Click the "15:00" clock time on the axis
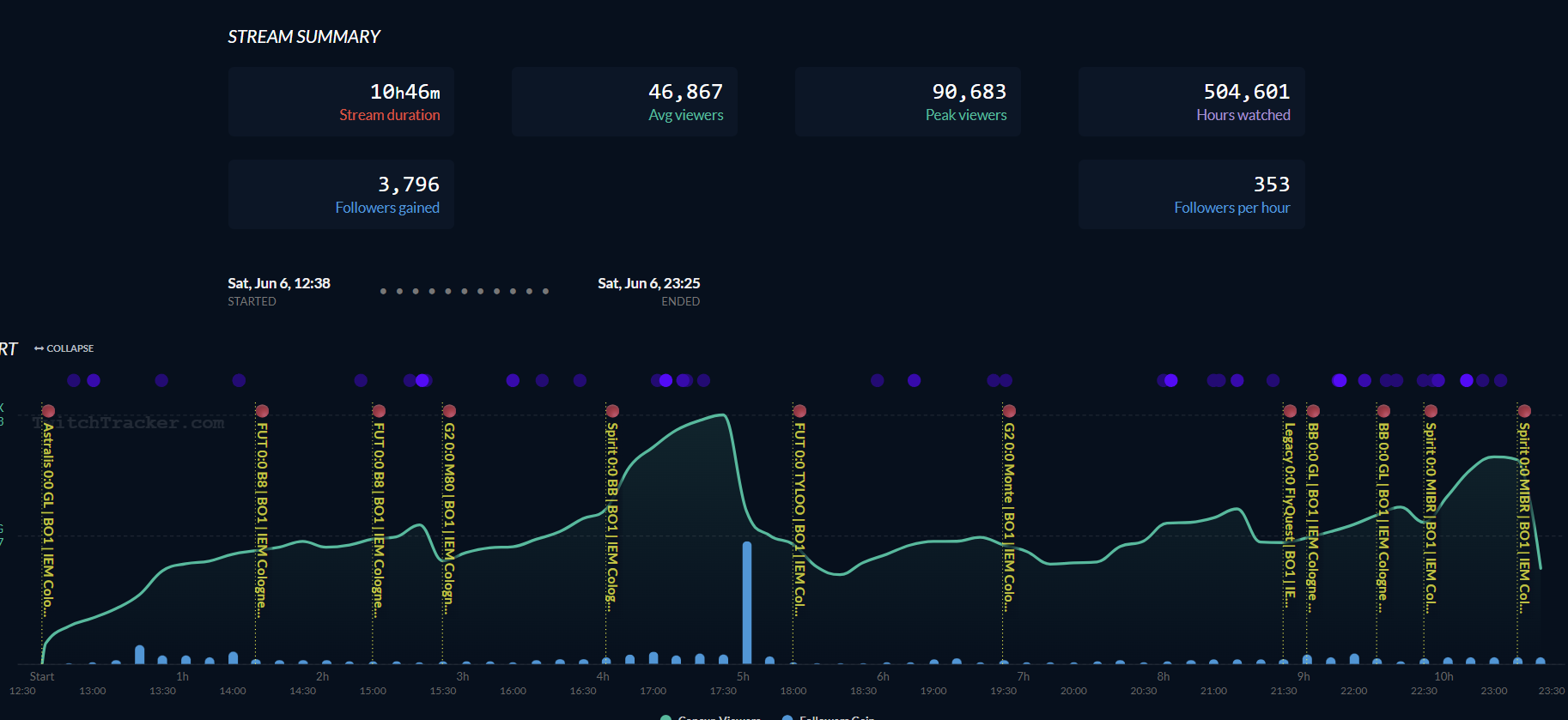The height and width of the screenshot is (720, 1568). (x=373, y=691)
